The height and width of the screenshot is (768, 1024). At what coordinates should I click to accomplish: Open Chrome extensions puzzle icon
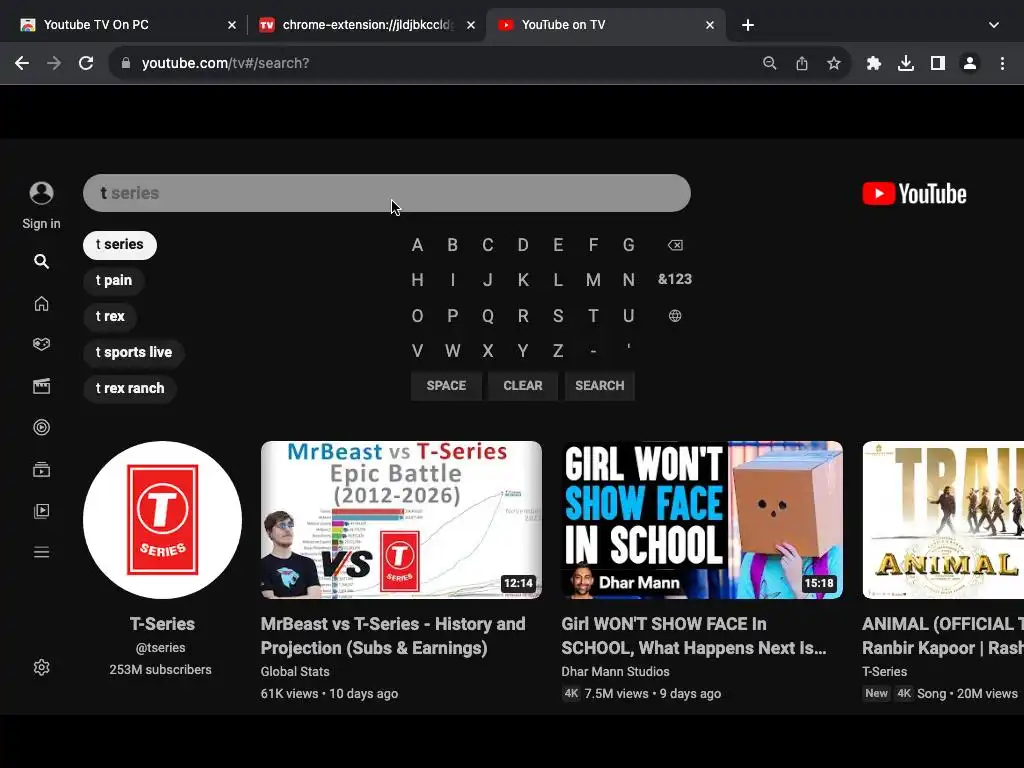[874, 63]
